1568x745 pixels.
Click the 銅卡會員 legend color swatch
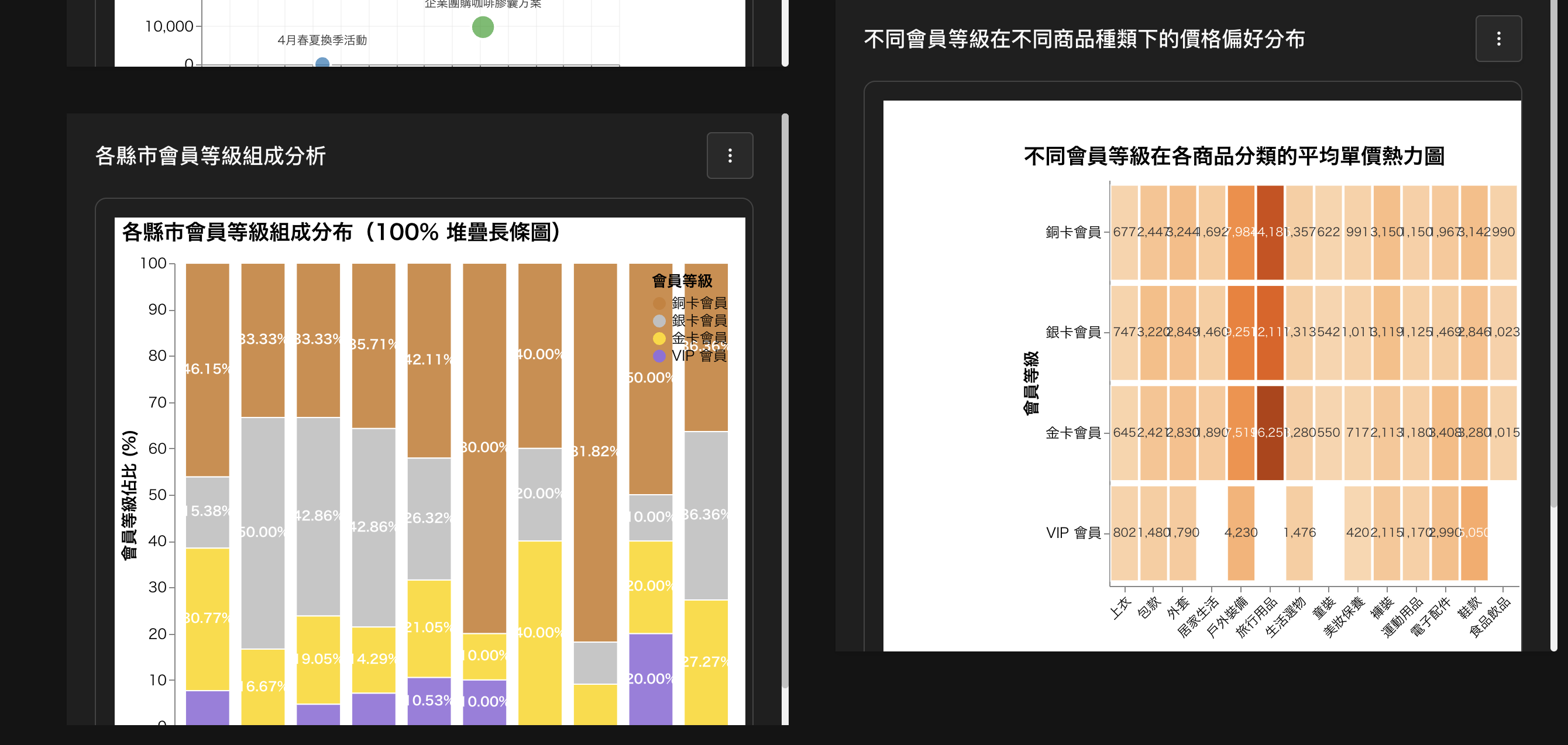click(659, 303)
